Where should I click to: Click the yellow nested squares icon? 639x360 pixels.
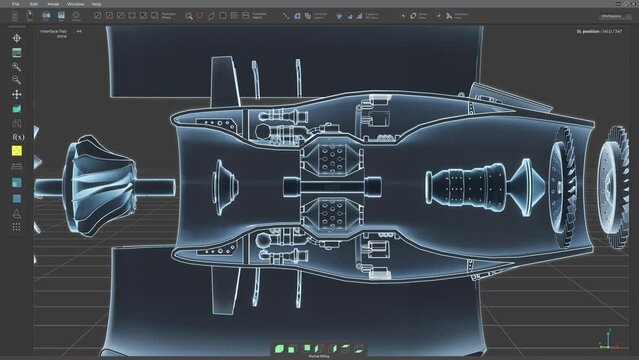pyautogui.click(x=413, y=15)
